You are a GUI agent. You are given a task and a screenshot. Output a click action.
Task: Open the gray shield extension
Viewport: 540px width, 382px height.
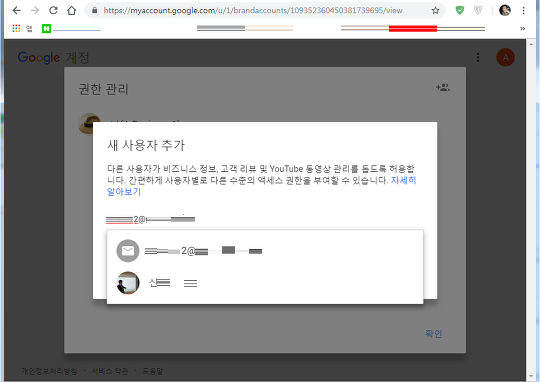pyautogui.click(x=478, y=11)
